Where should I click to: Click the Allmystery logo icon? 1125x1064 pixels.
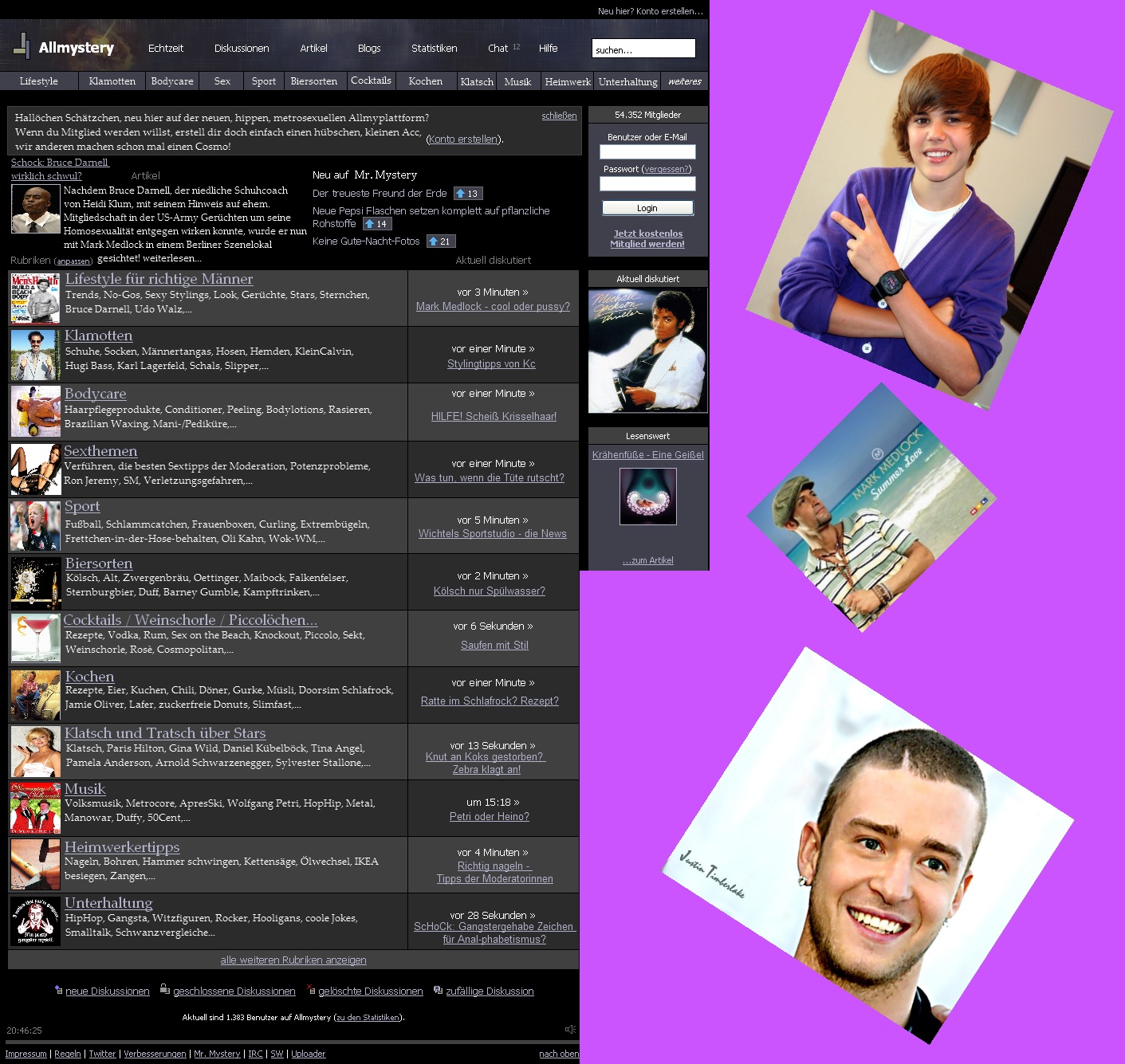(22, 46)
